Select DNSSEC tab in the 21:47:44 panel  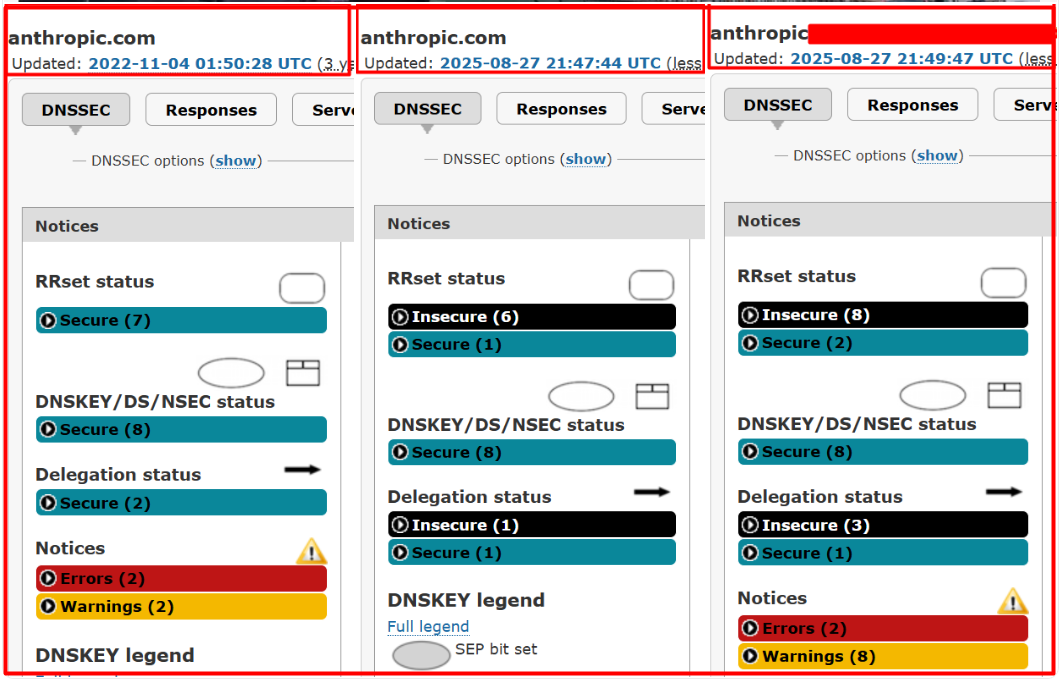(x=428, y=109)
